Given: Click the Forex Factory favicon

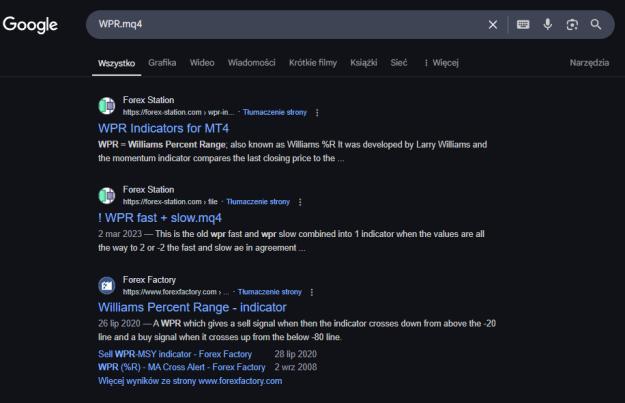Looking at the screenshot, I should pyautogui.click(x=107, y=285).
